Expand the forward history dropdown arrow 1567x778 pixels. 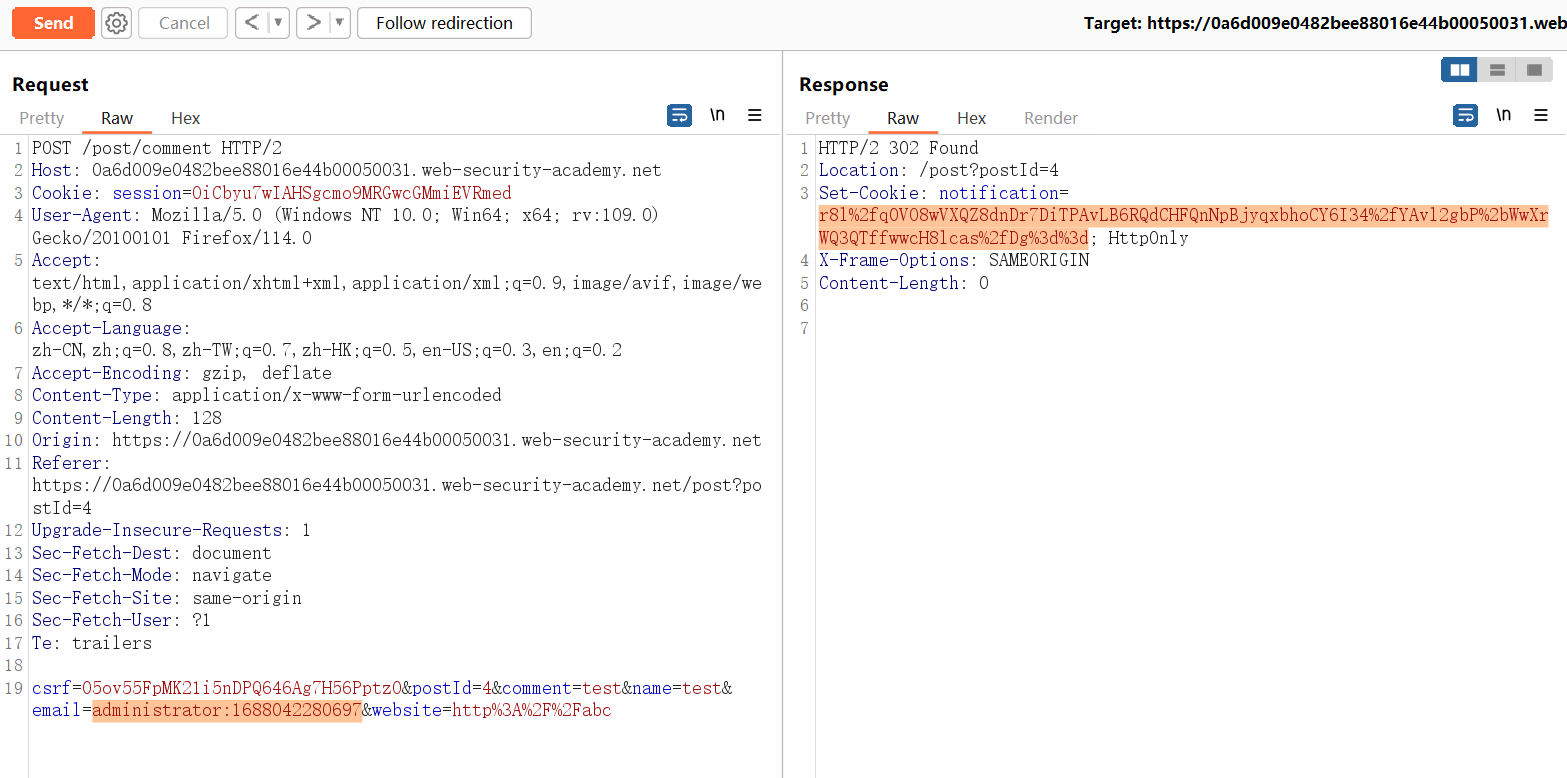pos(339,23)
